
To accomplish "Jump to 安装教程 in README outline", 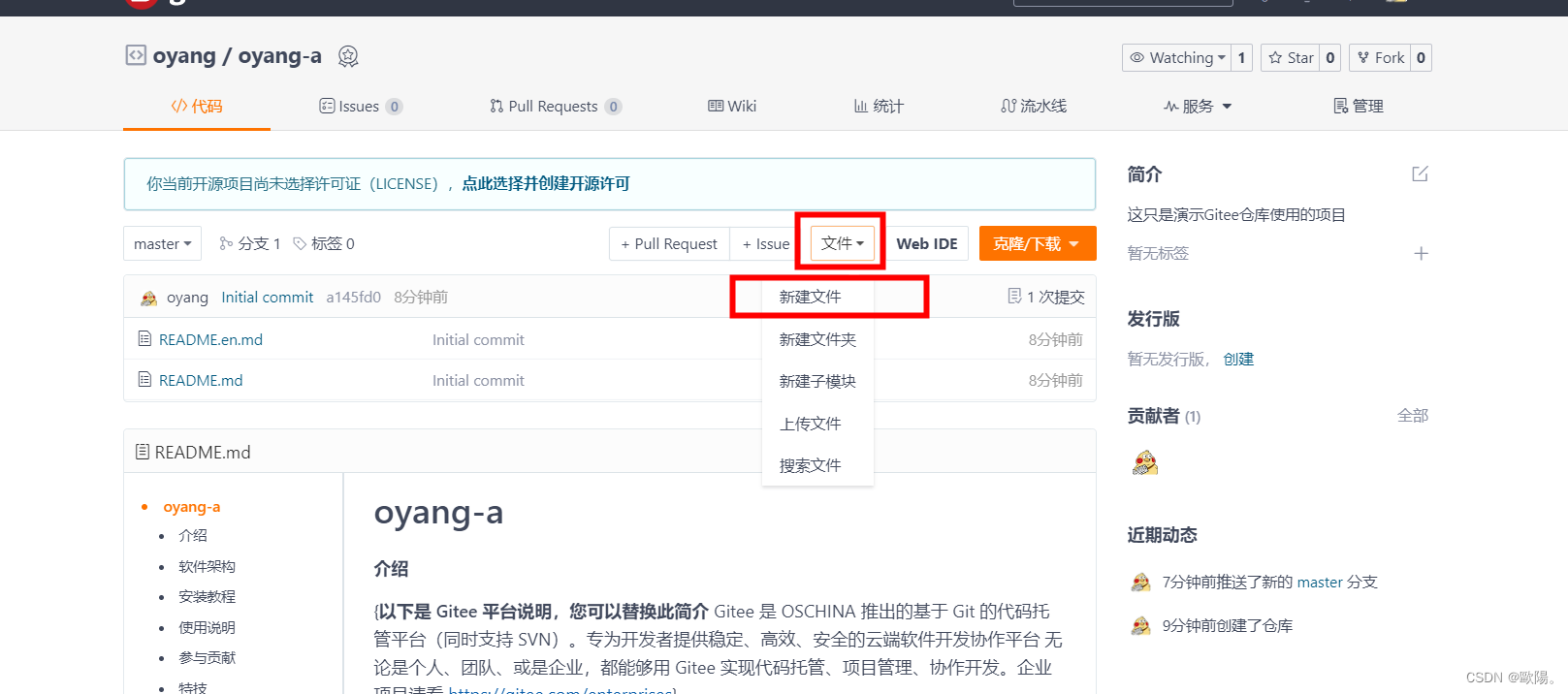I will (x=207, y=596).
